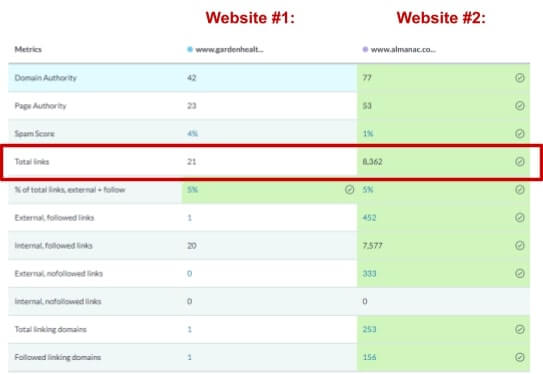Select the Total links row label
543x374 pixels.
[x=32, y=162]
